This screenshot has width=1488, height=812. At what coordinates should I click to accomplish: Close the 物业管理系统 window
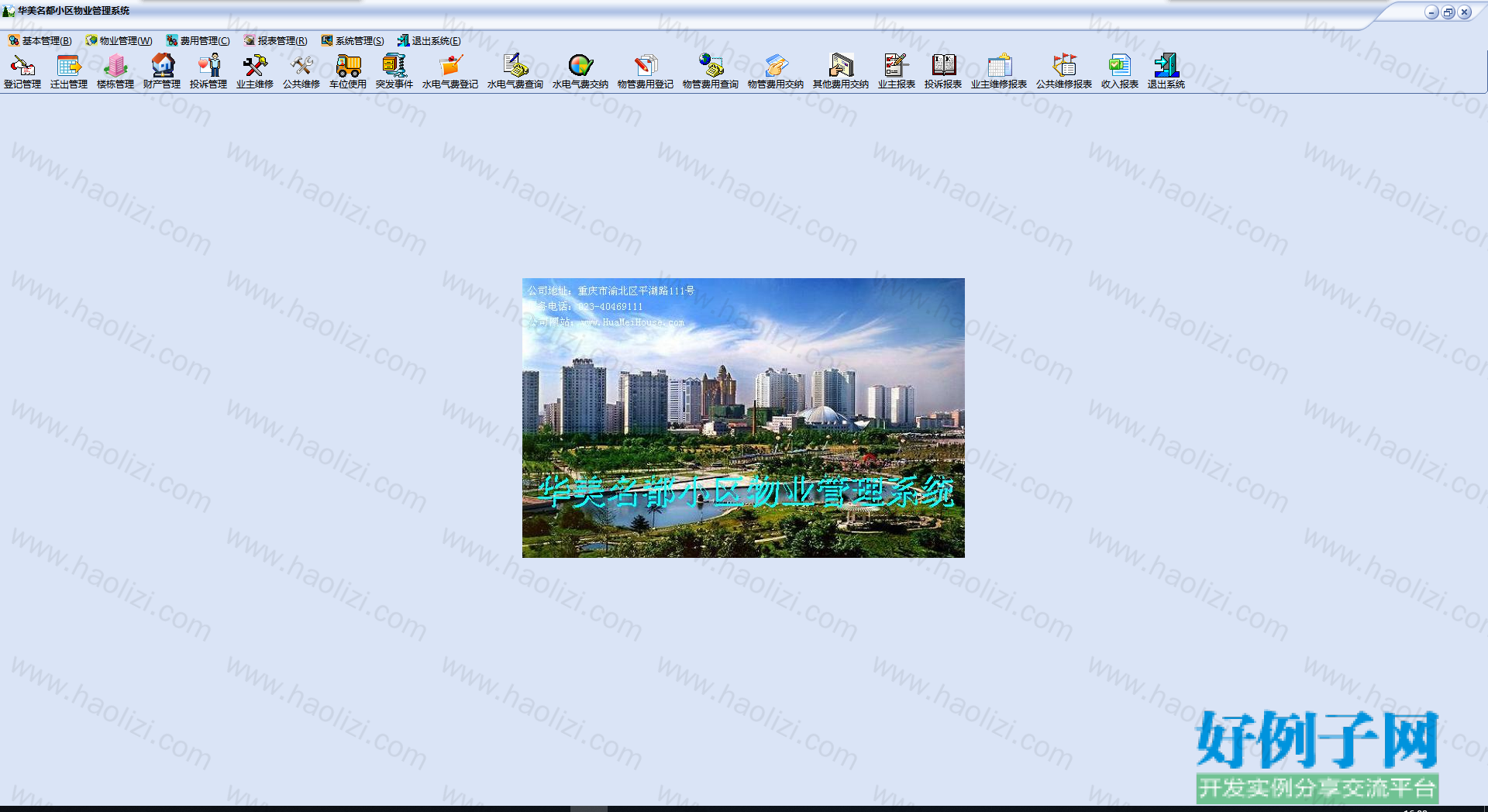pos(1464,12)
